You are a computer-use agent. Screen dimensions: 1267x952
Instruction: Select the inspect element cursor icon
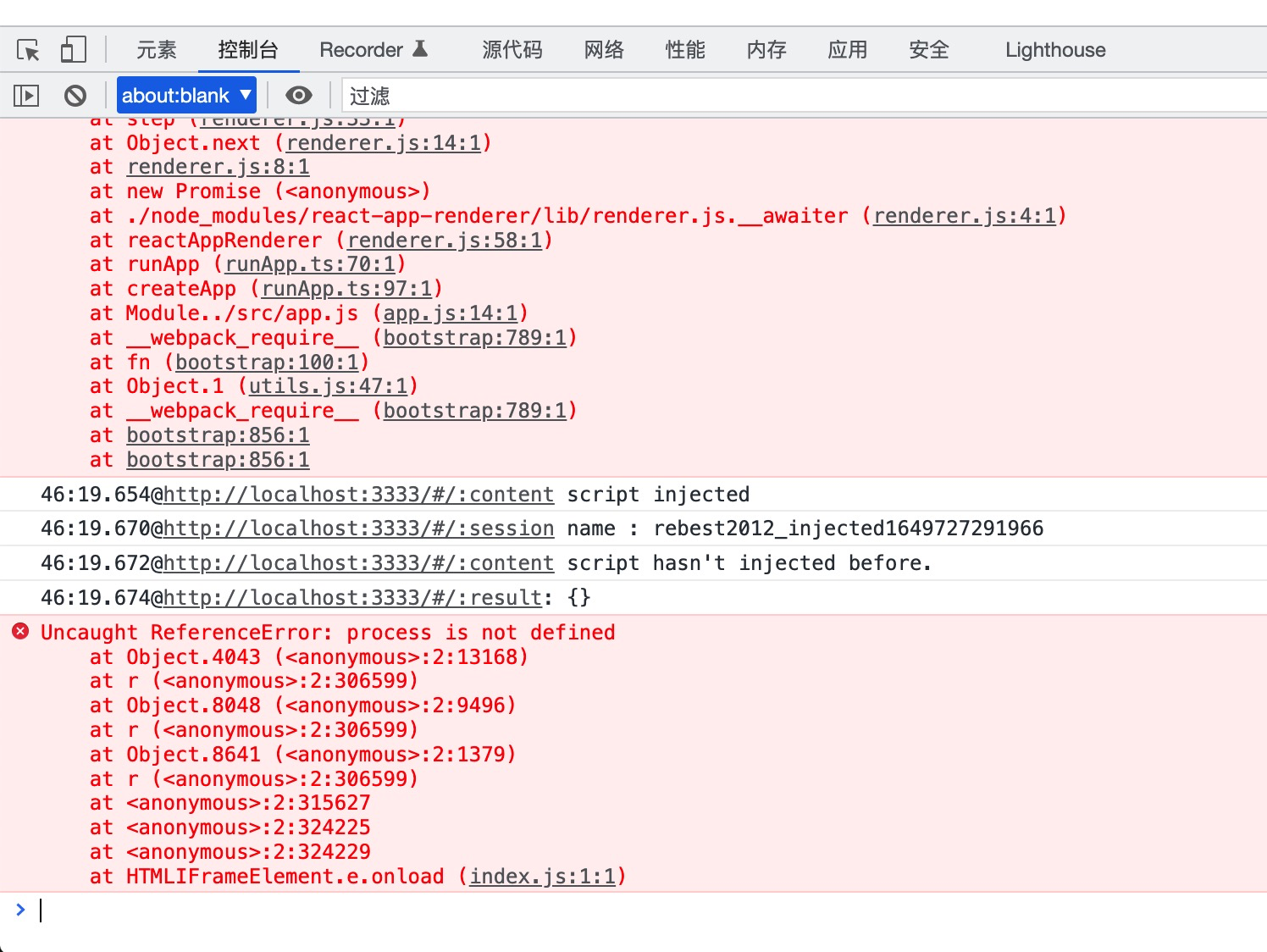coord(27,50)
